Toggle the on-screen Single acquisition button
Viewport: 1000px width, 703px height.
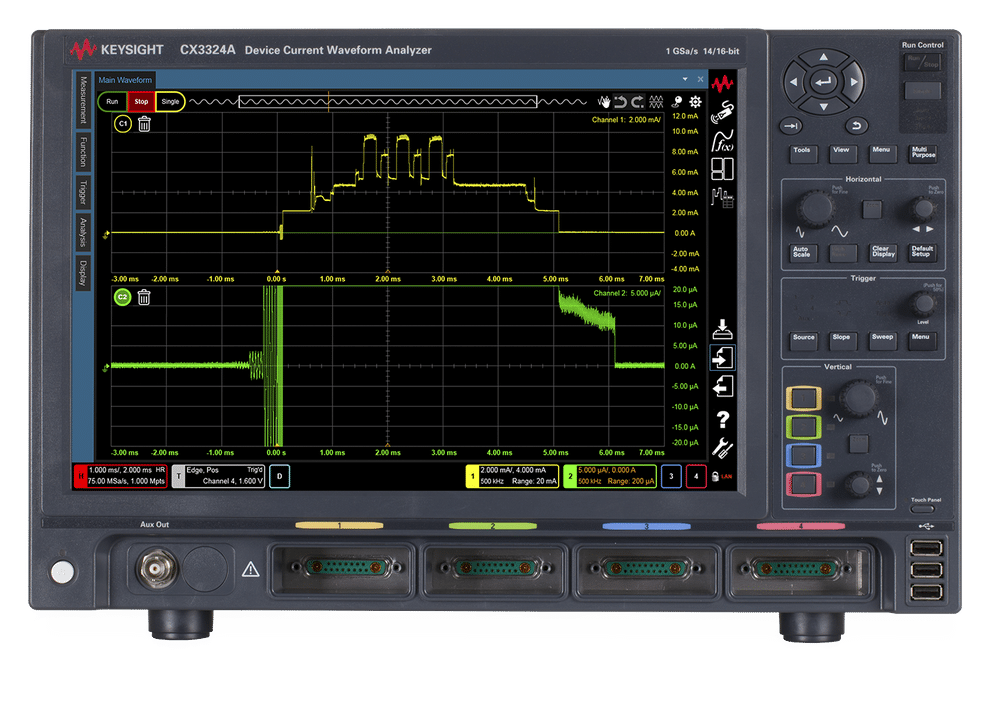170,101
